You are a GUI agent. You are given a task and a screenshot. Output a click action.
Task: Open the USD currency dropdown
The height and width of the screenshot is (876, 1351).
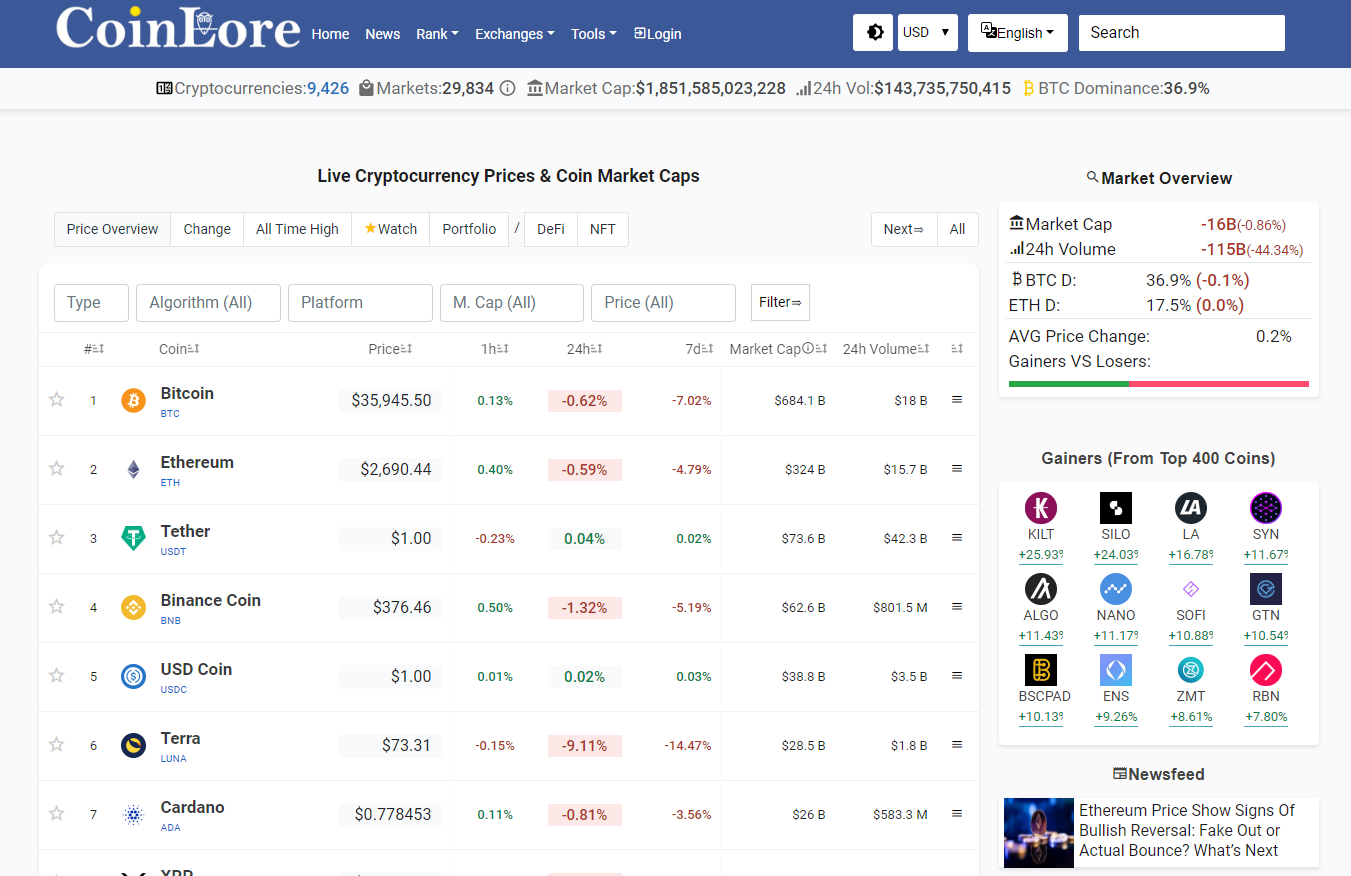tap(928, 32)
